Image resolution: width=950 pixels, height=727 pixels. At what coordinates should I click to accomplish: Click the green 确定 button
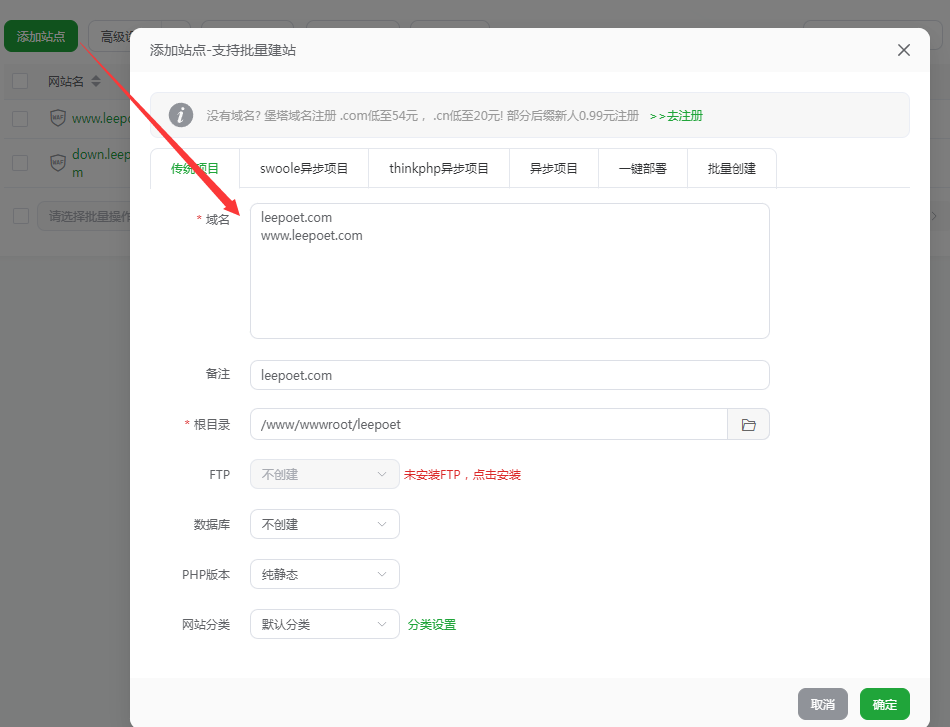pyautogui.click(x=884, y=704)
